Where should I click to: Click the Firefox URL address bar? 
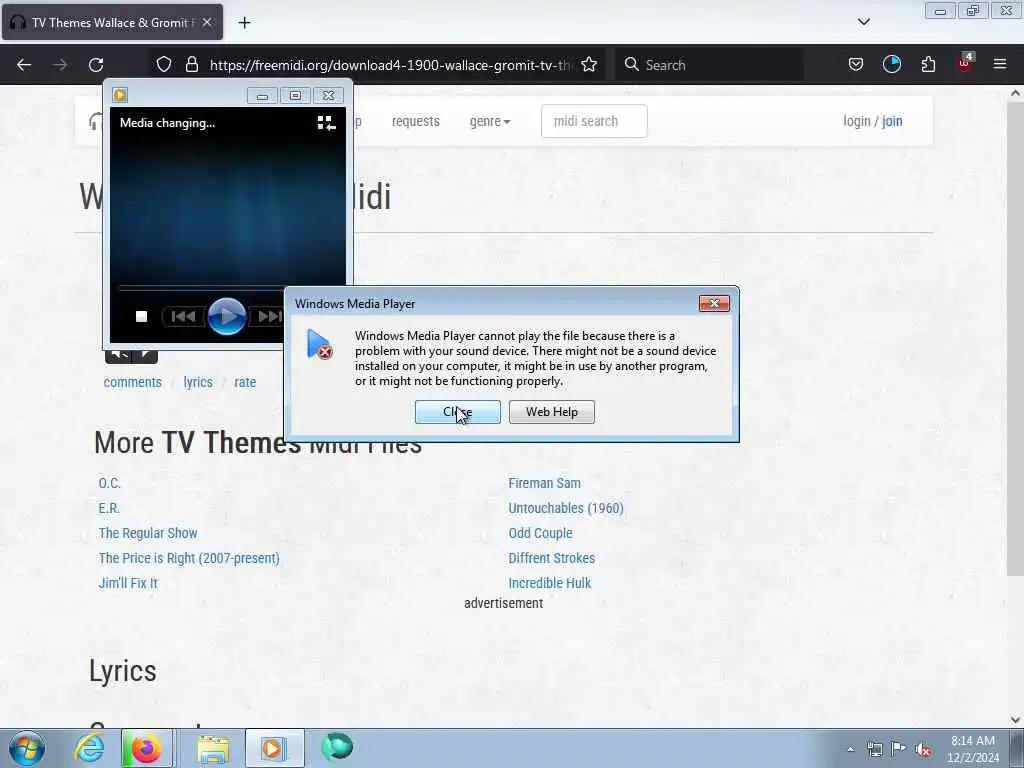pos(391,65)
